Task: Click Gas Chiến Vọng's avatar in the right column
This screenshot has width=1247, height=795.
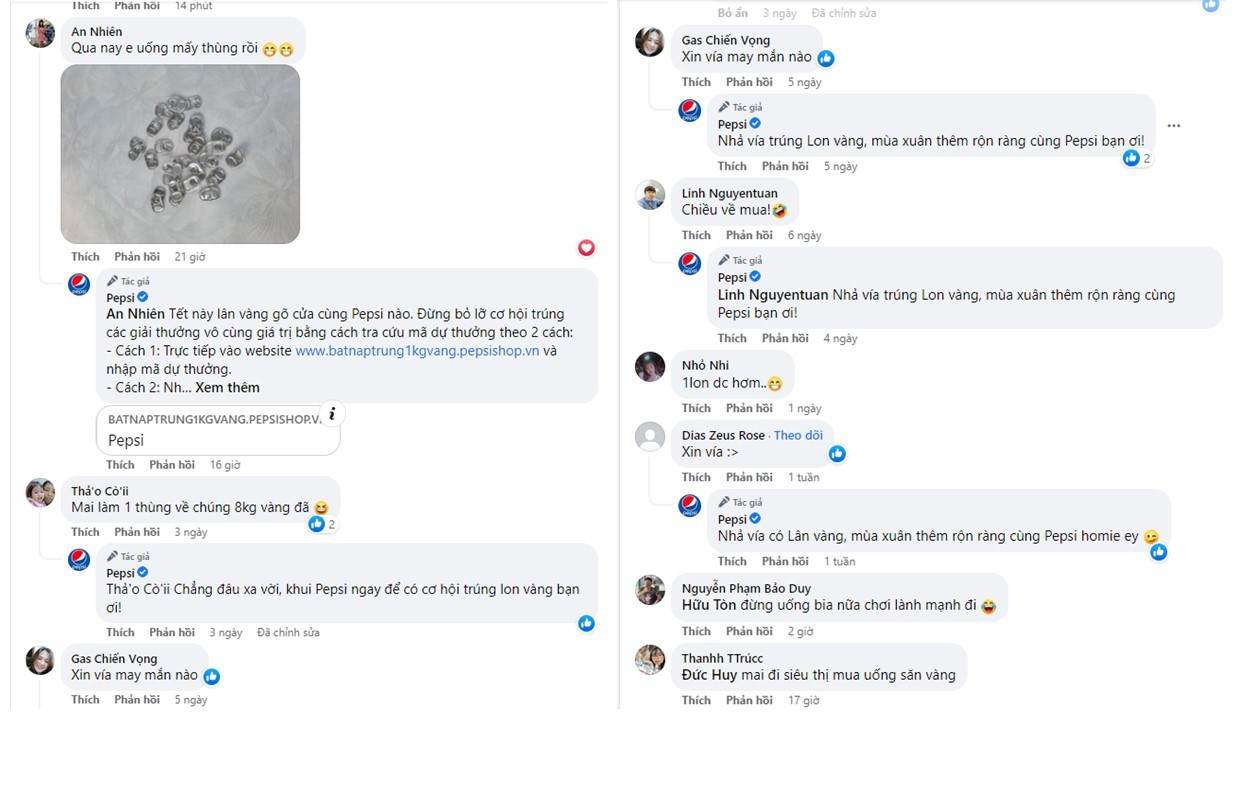Action: (650, 42)
